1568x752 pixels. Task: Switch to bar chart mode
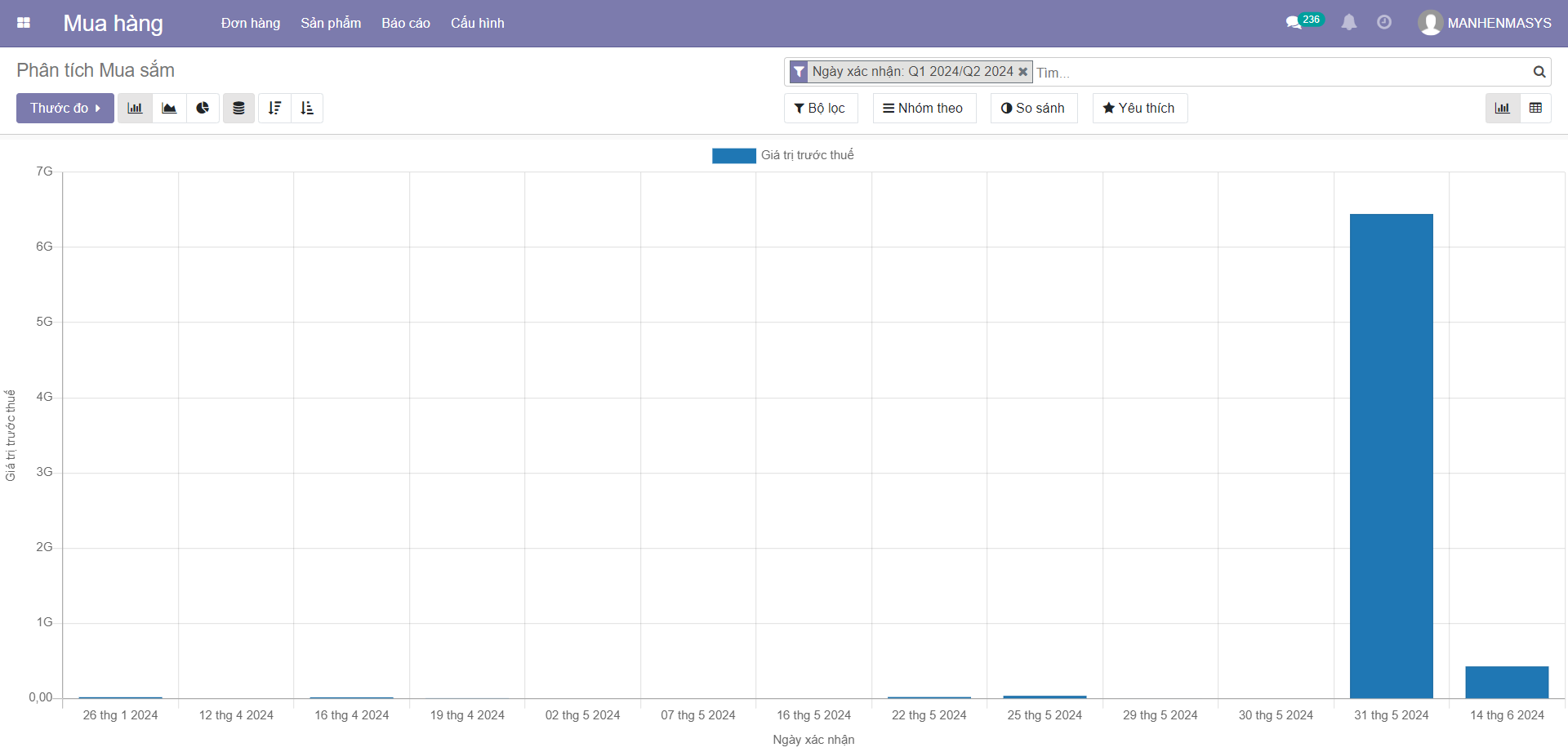tap(135, 108)
